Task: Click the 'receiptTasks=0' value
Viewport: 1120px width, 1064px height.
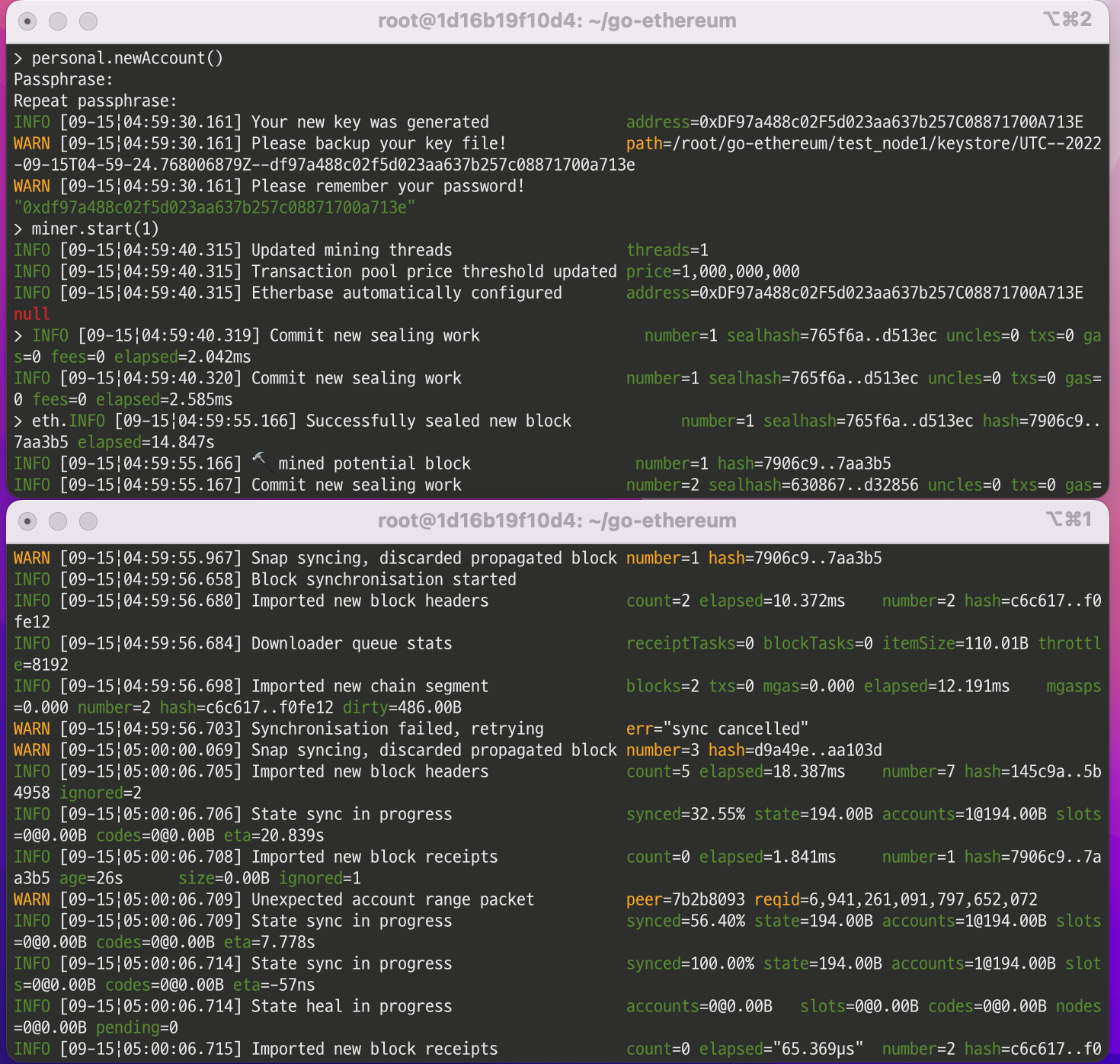Action: pos(690,643)
